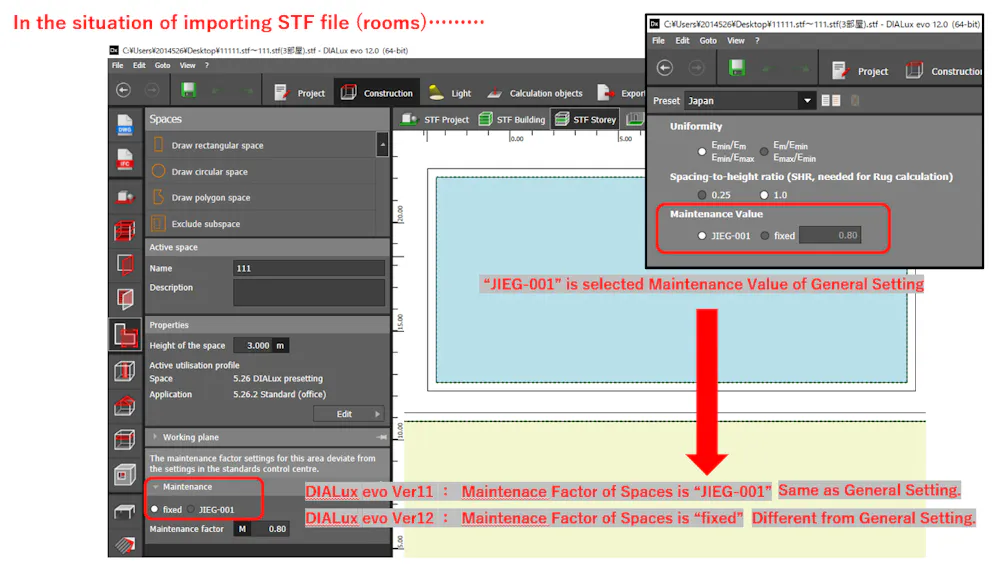1000x569 pixels.
Task: Click the Maintenance factor 0.80 field
Action: [270, 529]
